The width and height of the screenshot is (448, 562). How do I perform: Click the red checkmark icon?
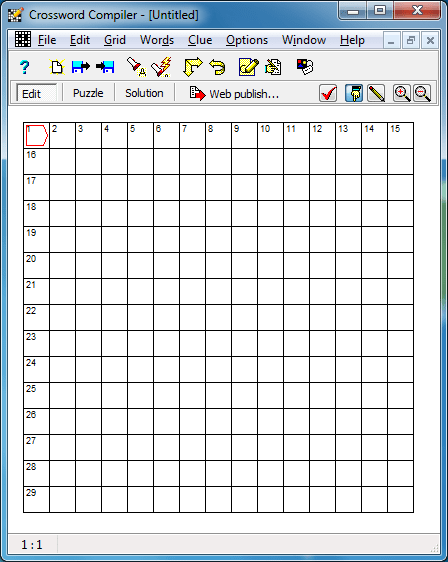(328, 94)
